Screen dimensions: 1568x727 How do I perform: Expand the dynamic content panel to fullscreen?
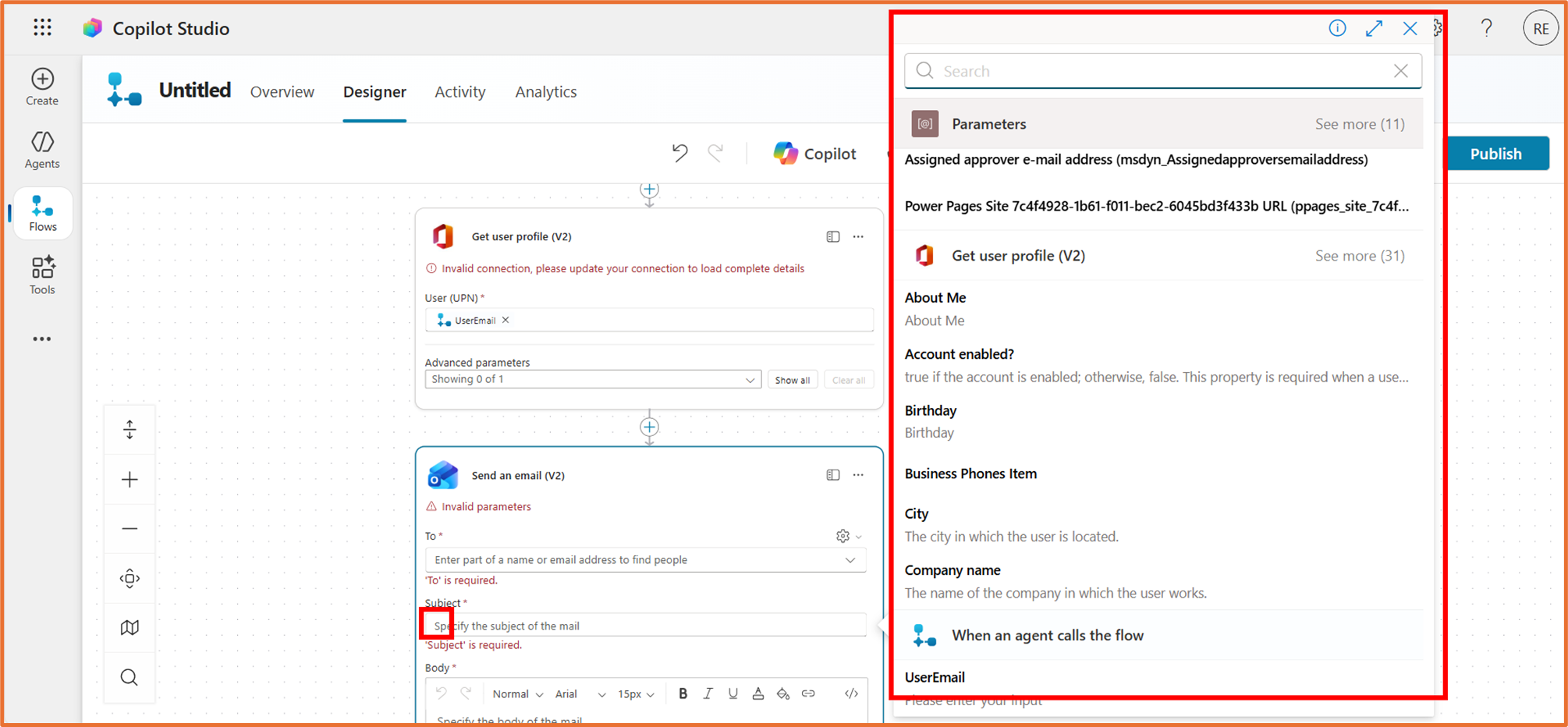click(x=1374, y=29)
